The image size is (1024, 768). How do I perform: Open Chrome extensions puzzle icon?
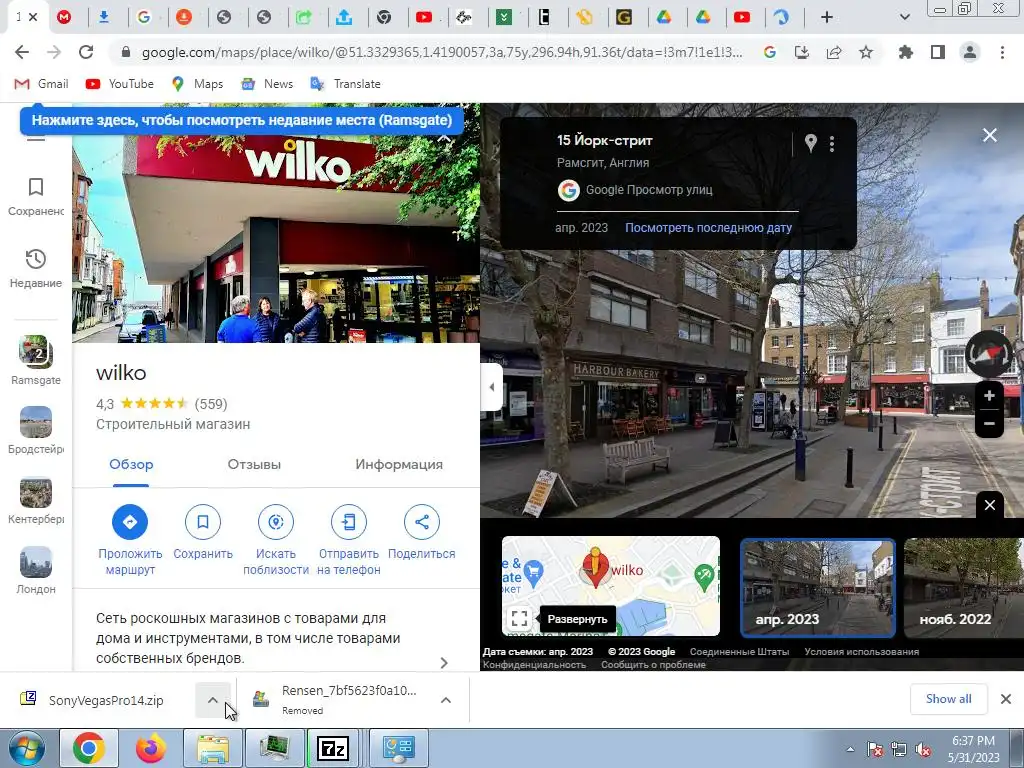[x=906, y=52]
